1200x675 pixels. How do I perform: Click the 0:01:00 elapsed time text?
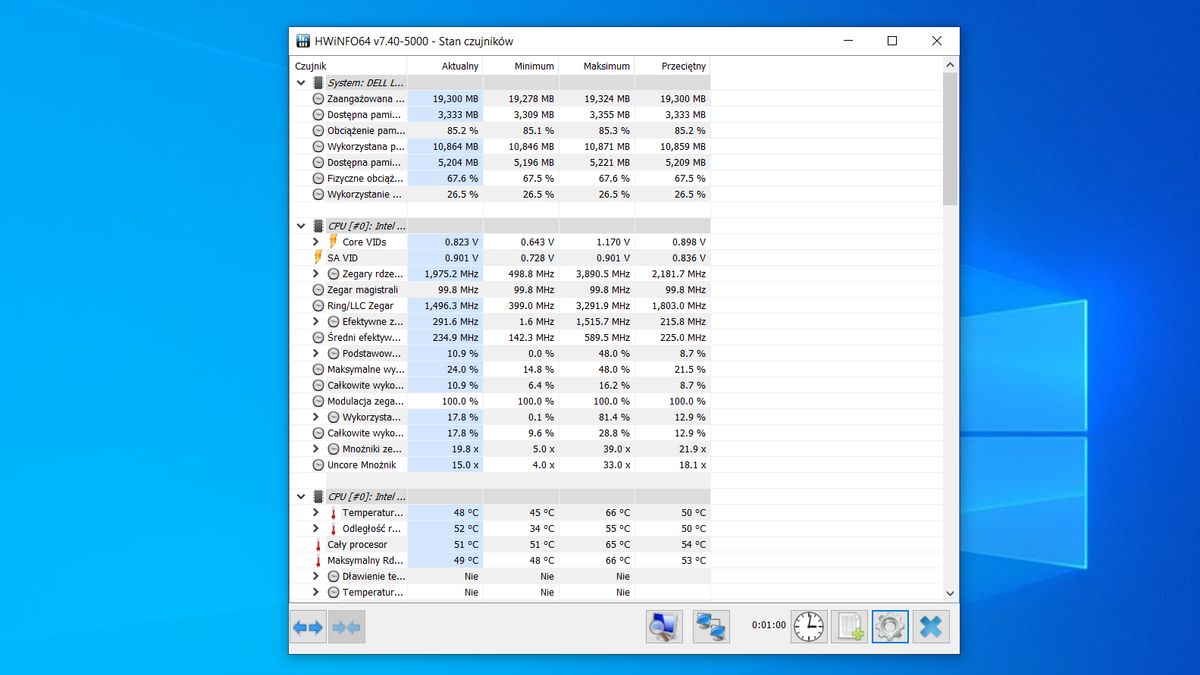pos(769,626)
